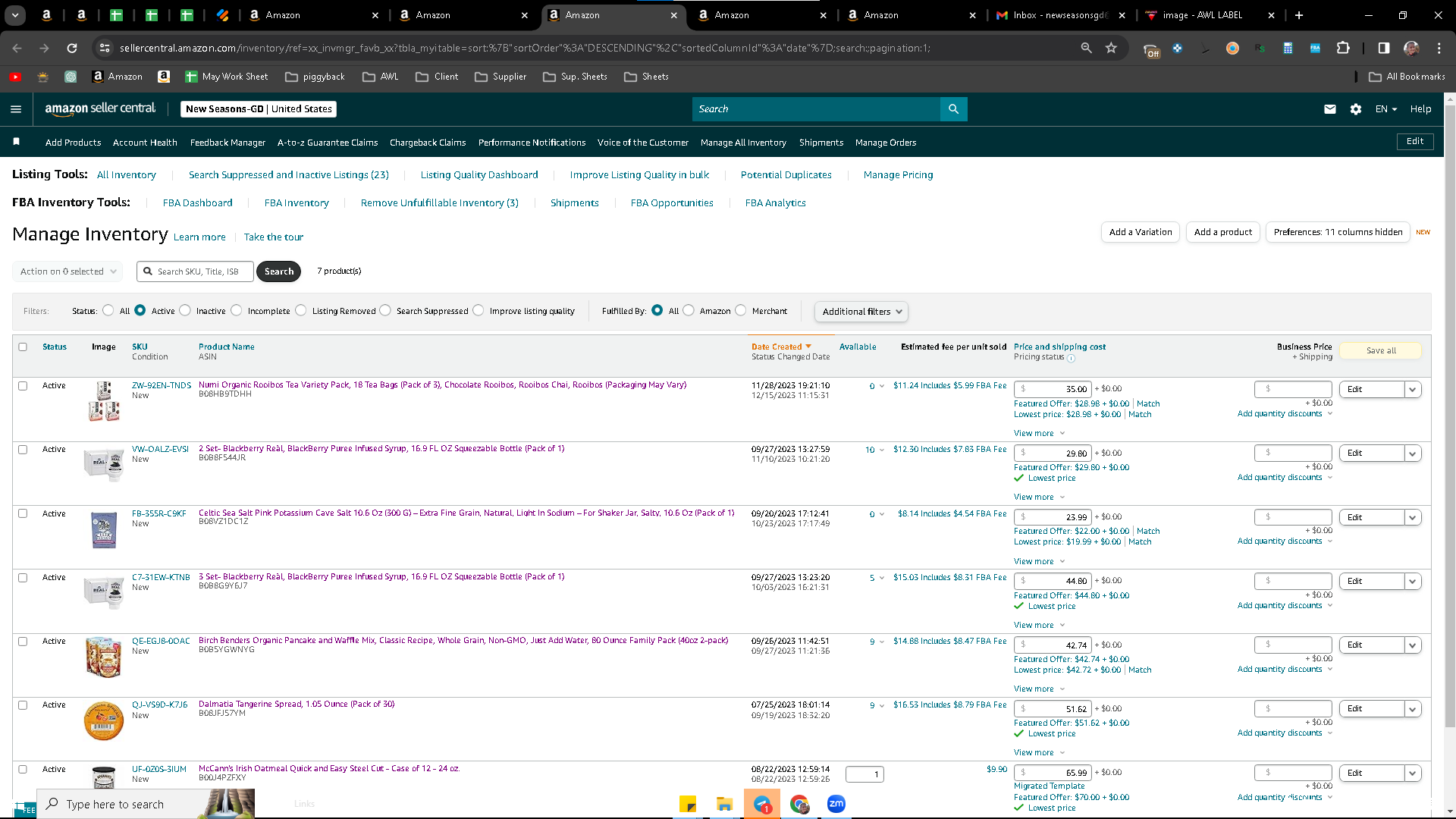The image size is (1456, 819).
Task: Open Preferences: 11 columns hidden
Action: point(1338,232)
